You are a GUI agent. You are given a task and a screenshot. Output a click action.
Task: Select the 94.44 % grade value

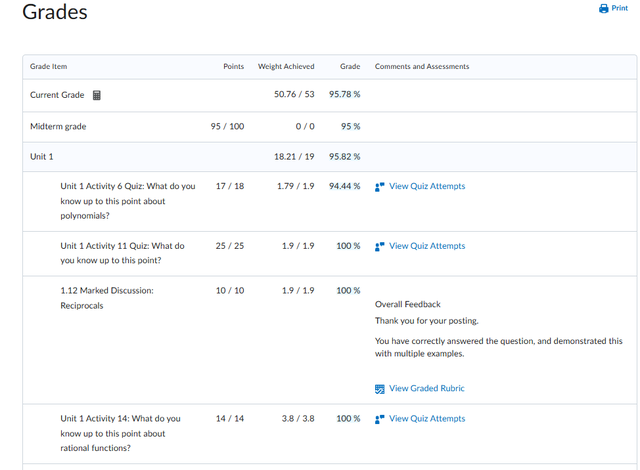(x=344, y=186)
